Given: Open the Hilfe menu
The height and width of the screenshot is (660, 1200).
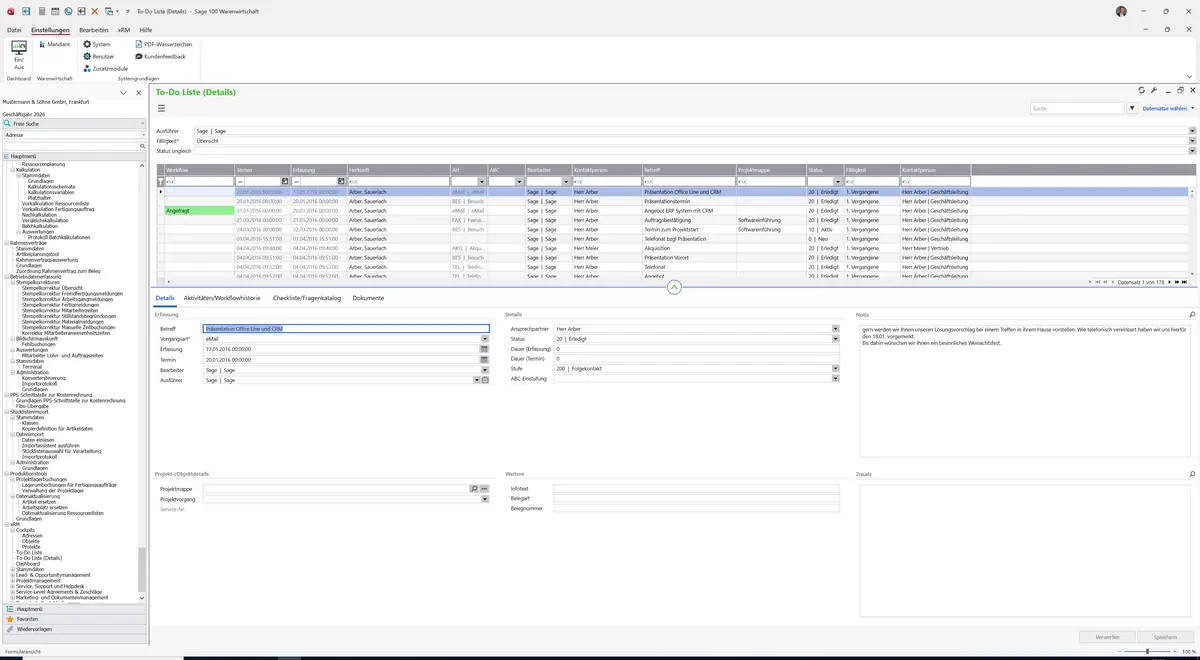Looking at the screenshot, I should (146, 30).
